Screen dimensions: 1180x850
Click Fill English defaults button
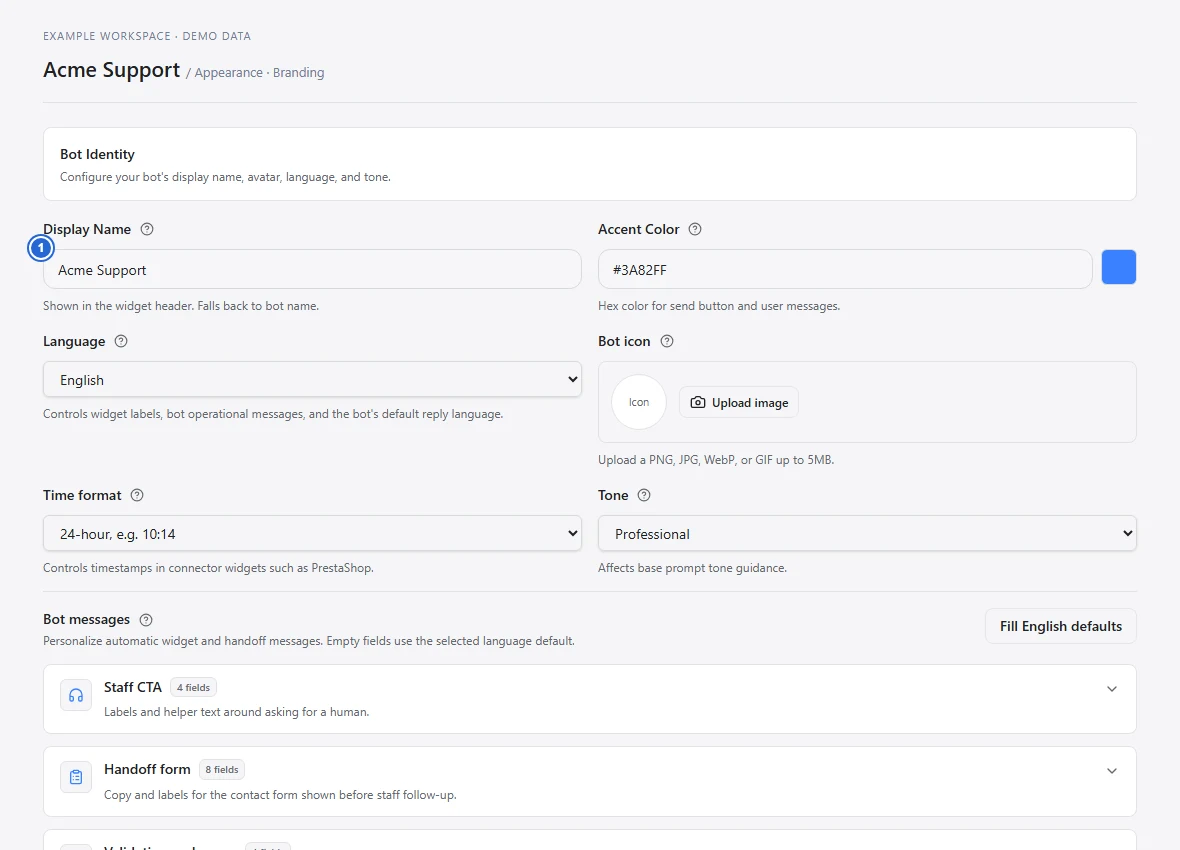(x=1060, y=626)
